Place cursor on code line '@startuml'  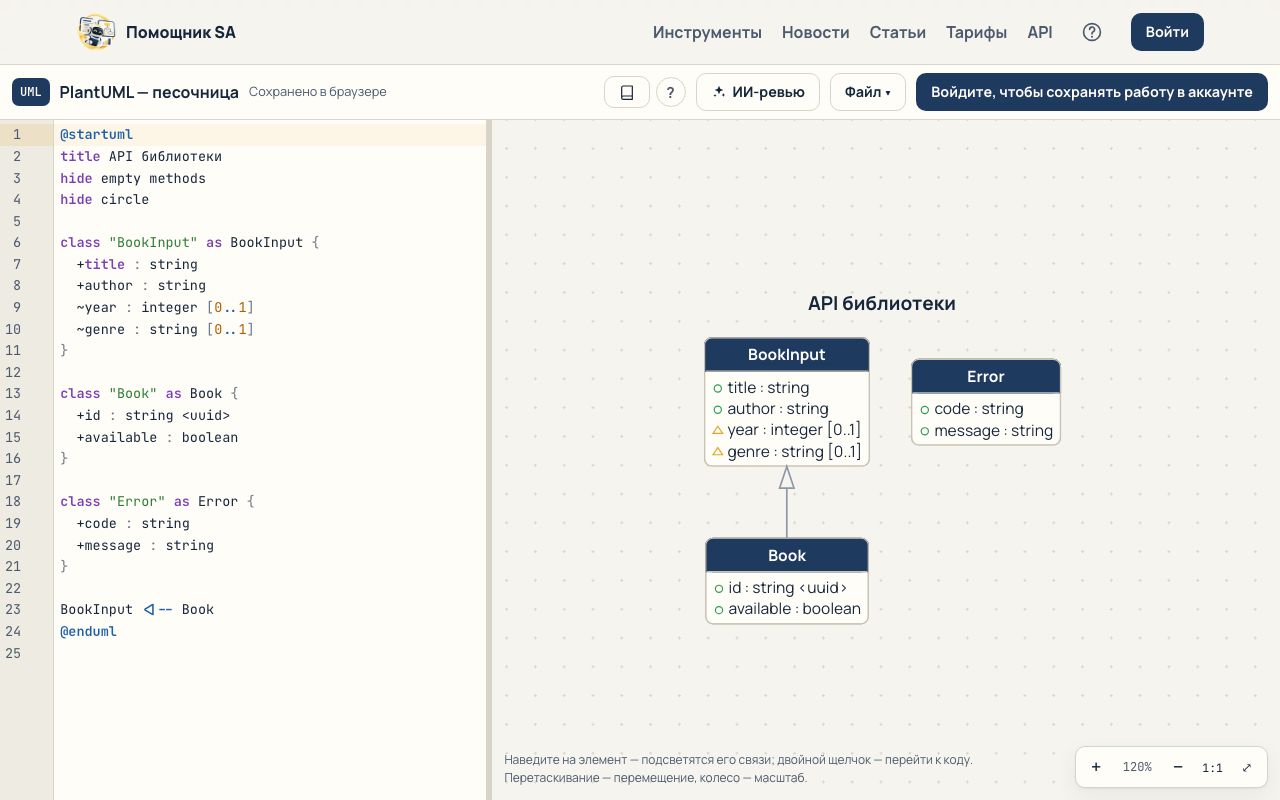click(x=96, y=134)
